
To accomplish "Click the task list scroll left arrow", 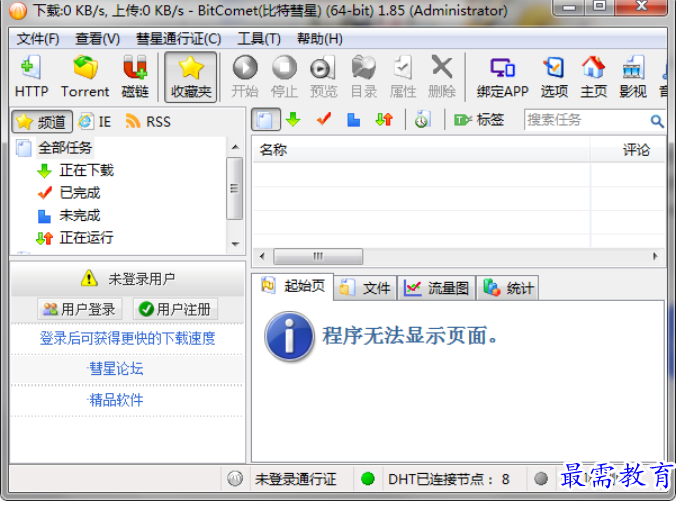I will coord(262,257).
